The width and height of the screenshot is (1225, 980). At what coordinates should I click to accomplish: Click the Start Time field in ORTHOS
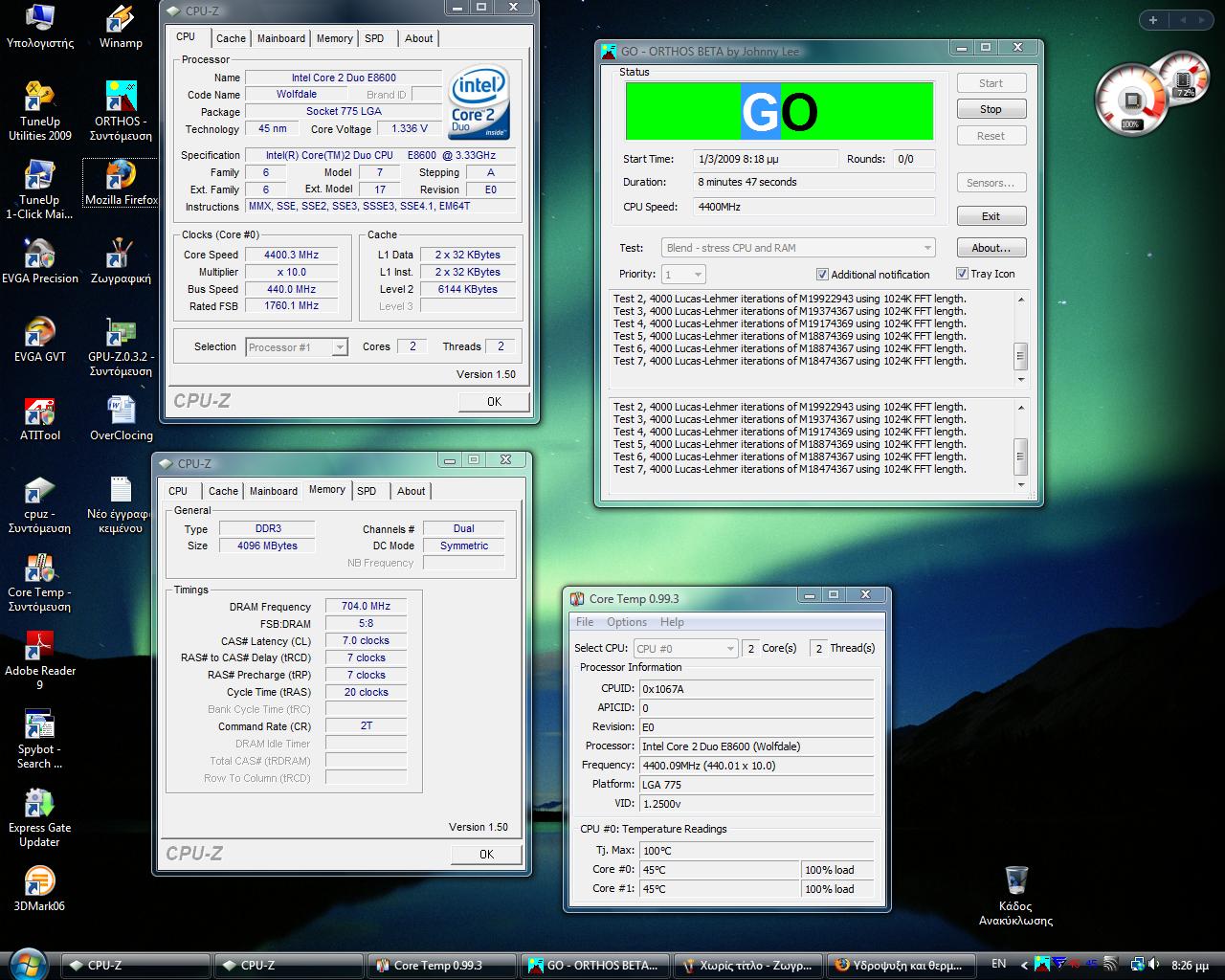pyautogui.click(x=767, y=159)
